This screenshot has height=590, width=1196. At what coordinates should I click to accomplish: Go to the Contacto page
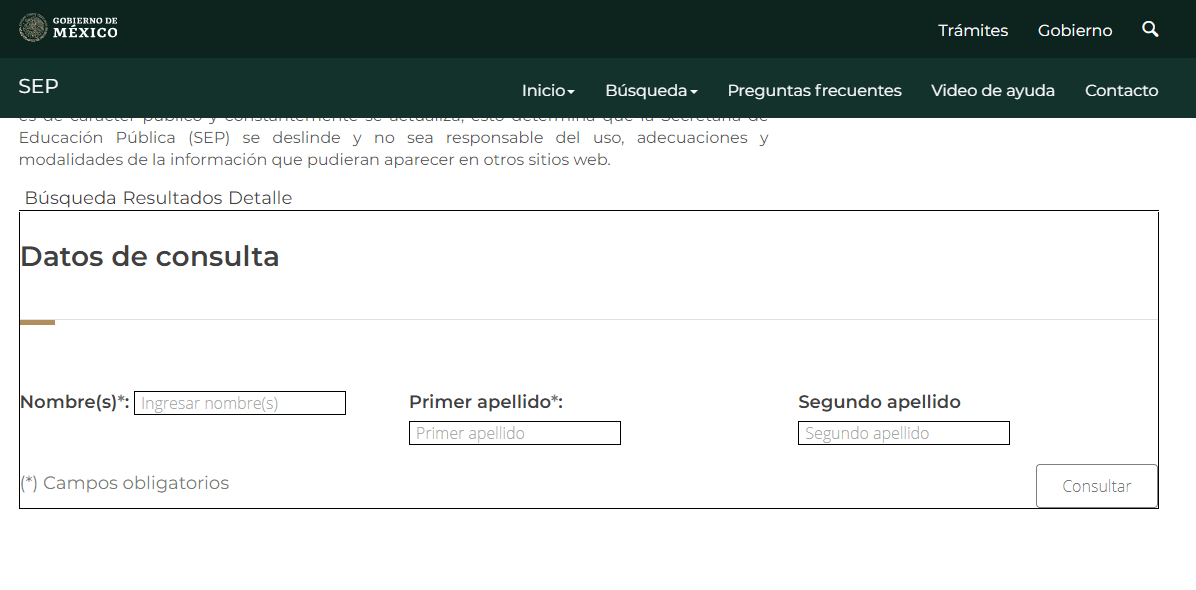point(1121,91)
